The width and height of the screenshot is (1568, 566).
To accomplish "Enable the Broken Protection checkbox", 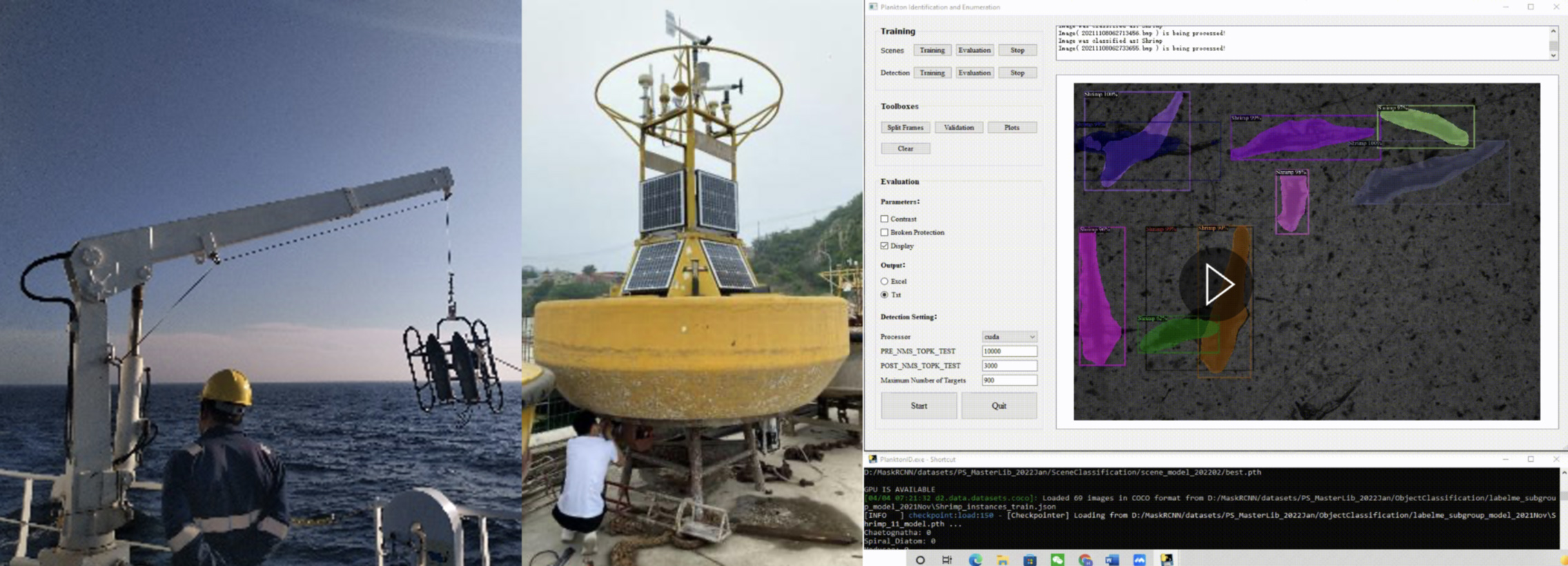I will coord(884,233).
